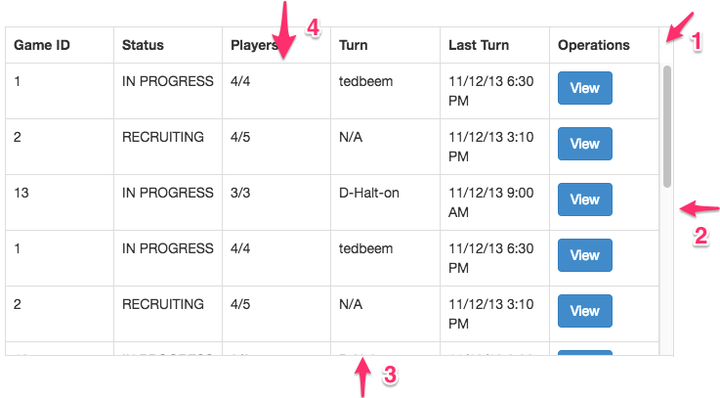
Task: Click View button for first game 1 row
Action: click(x=585, y=88)
